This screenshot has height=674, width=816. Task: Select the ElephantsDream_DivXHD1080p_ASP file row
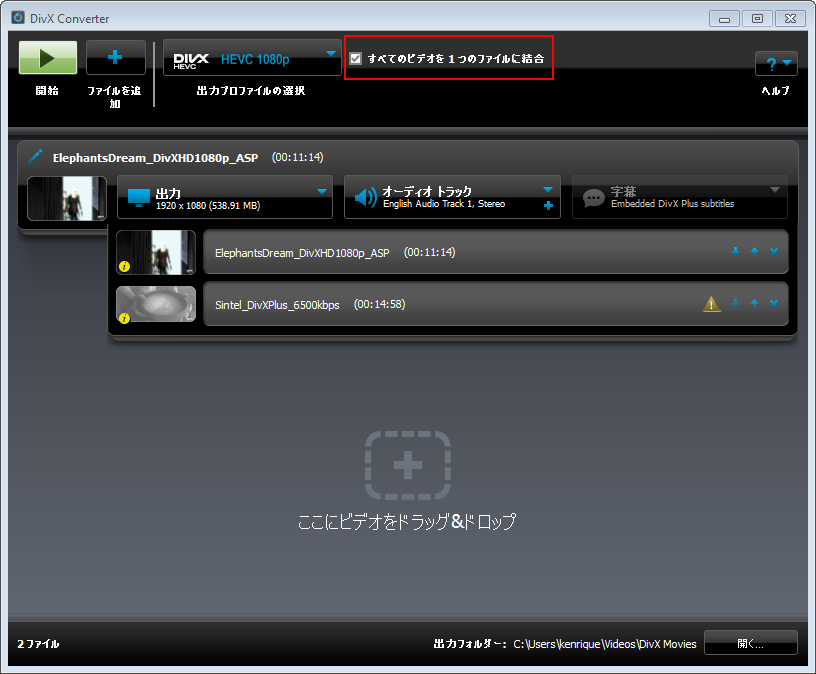click(495, 252)
